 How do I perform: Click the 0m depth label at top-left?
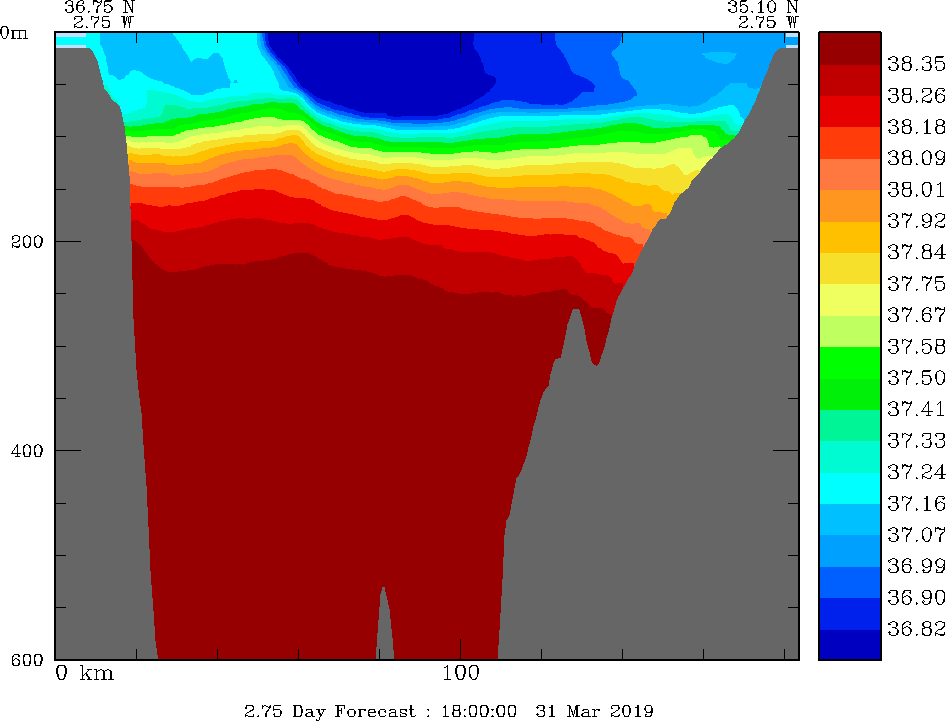coord(14,33)
